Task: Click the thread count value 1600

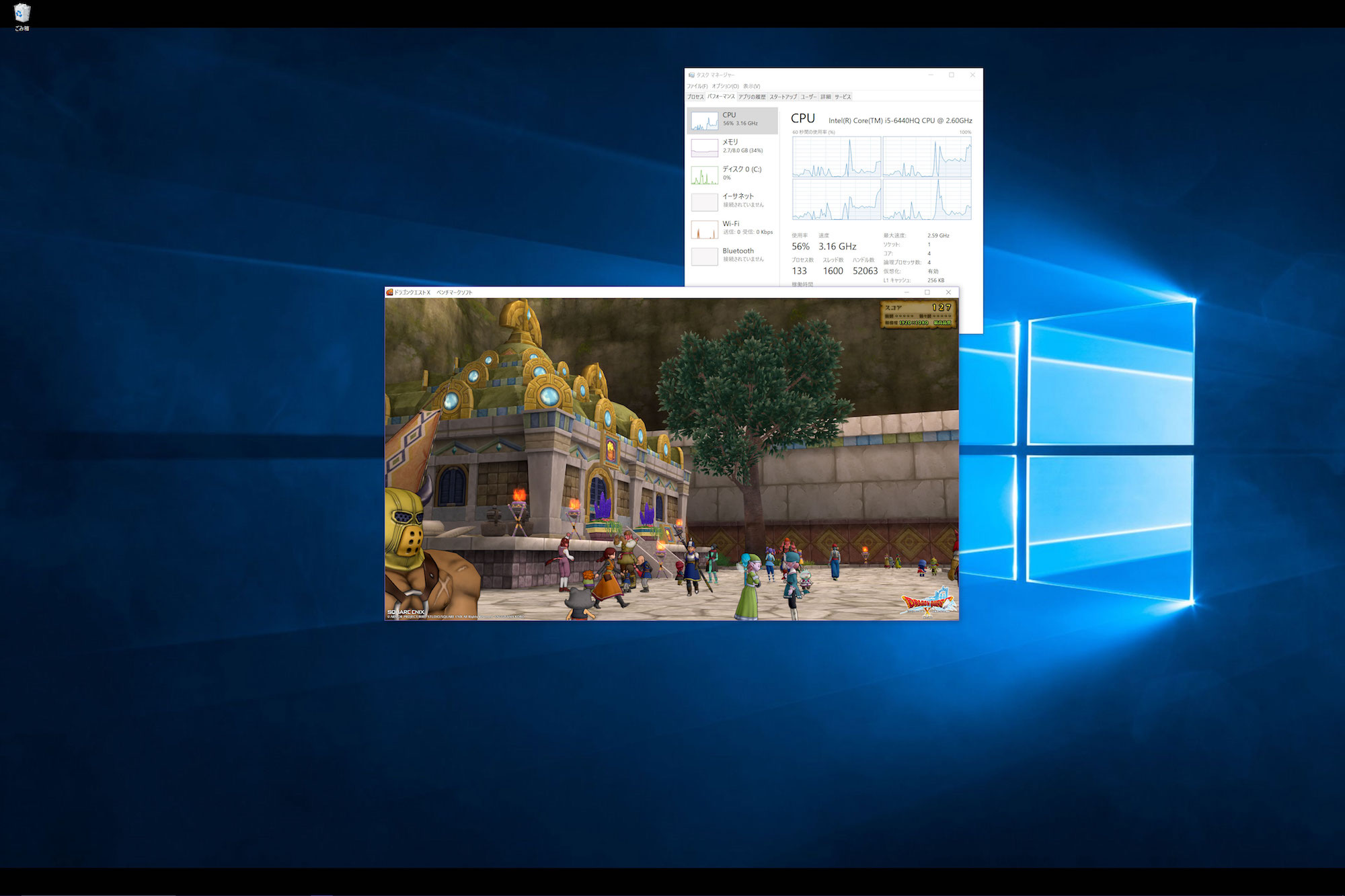Action: pos(833,271)
